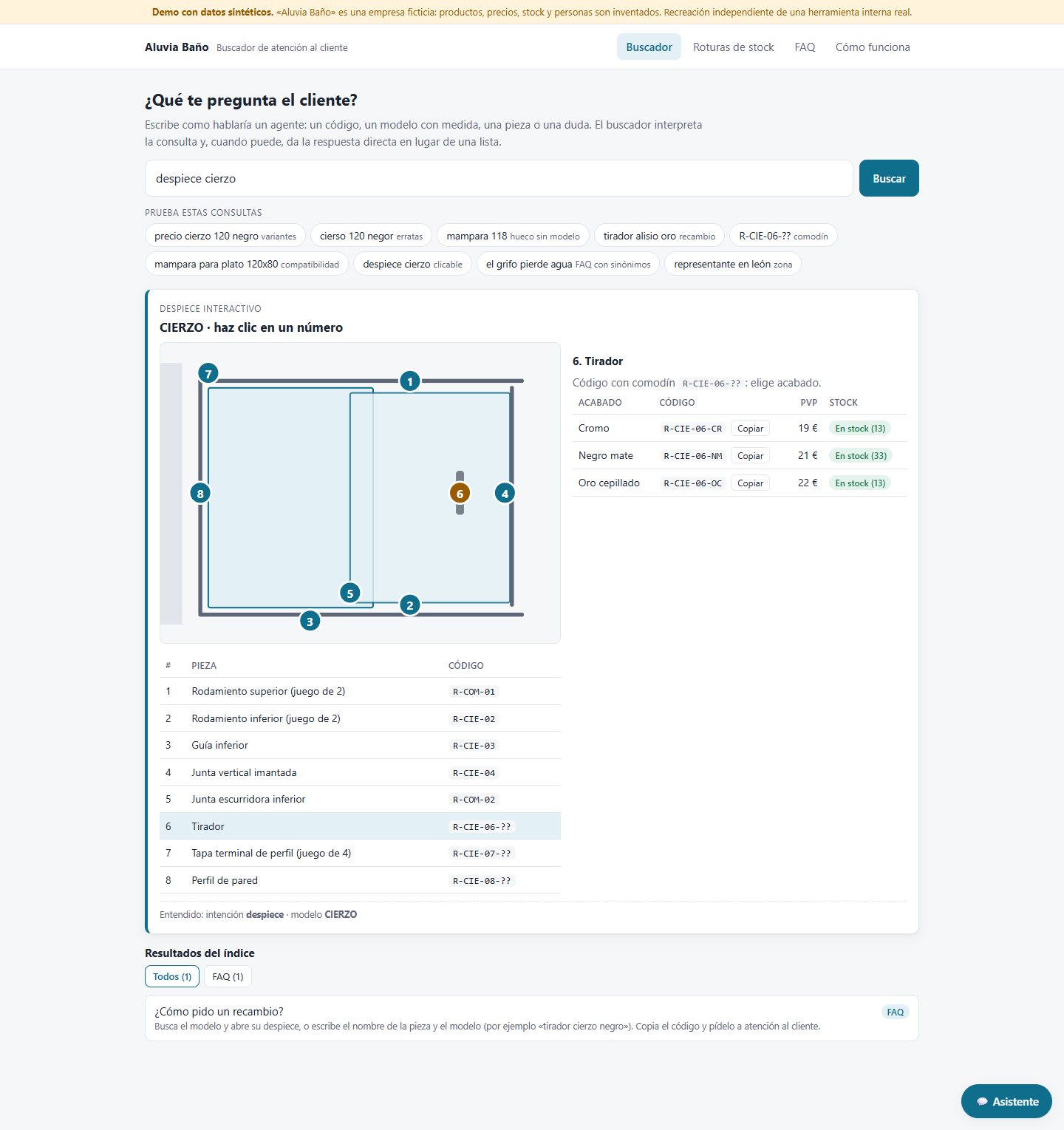Open the Buscador nav tab
The width and height of the screenshot is (1064, 1130).
pos(649,47)
